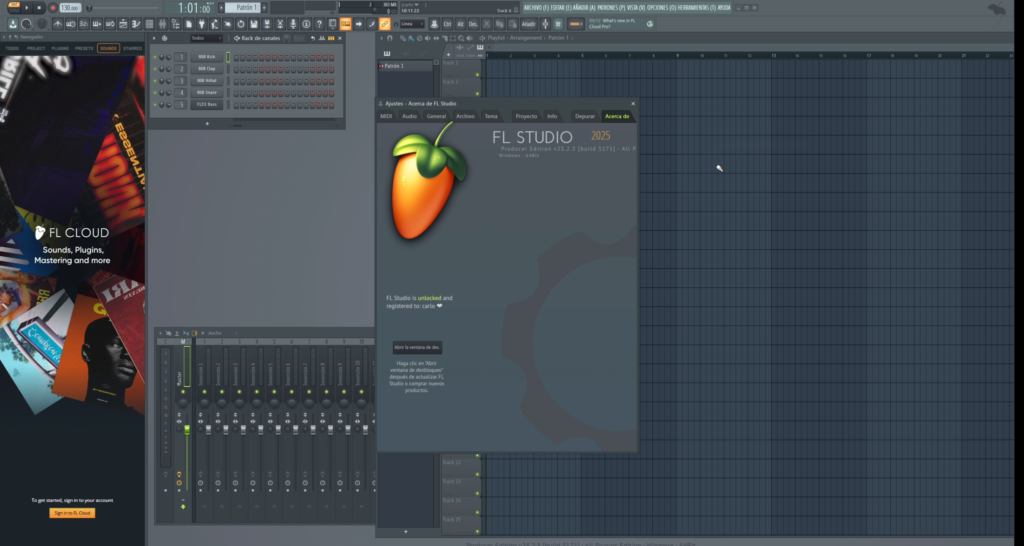Switch to the Audio tab in Ajustes
The image size is (1024, 546).
click(409, 116)
